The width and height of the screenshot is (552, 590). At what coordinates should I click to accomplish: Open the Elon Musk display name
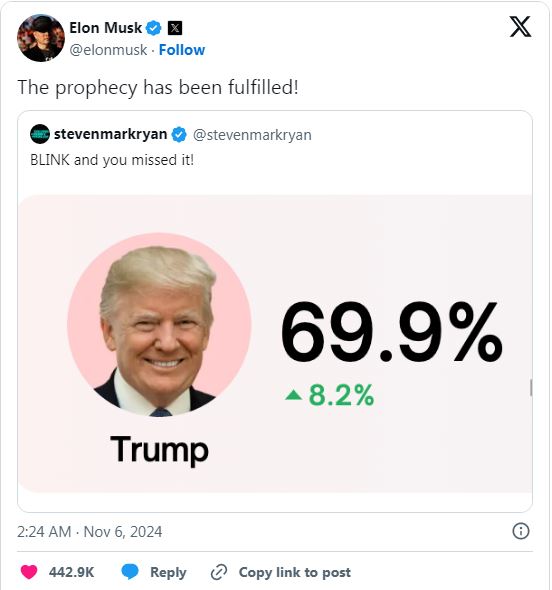click(x=105, y=28)
